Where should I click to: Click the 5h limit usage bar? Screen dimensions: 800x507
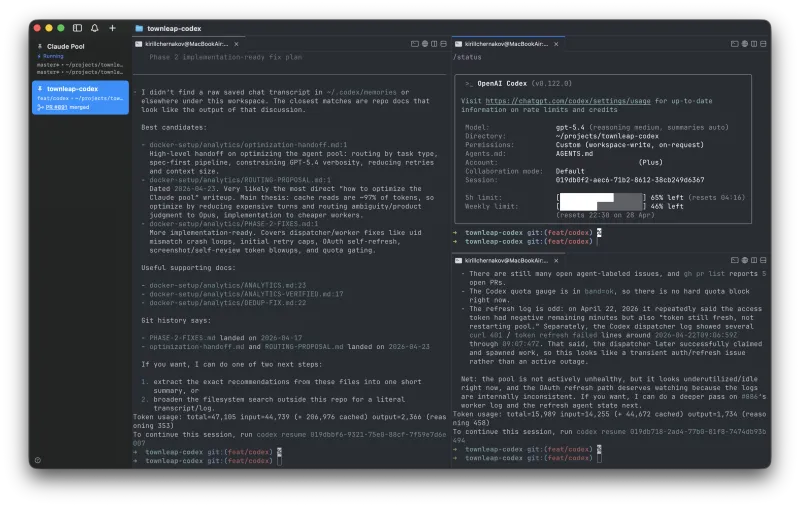point(601,197)
